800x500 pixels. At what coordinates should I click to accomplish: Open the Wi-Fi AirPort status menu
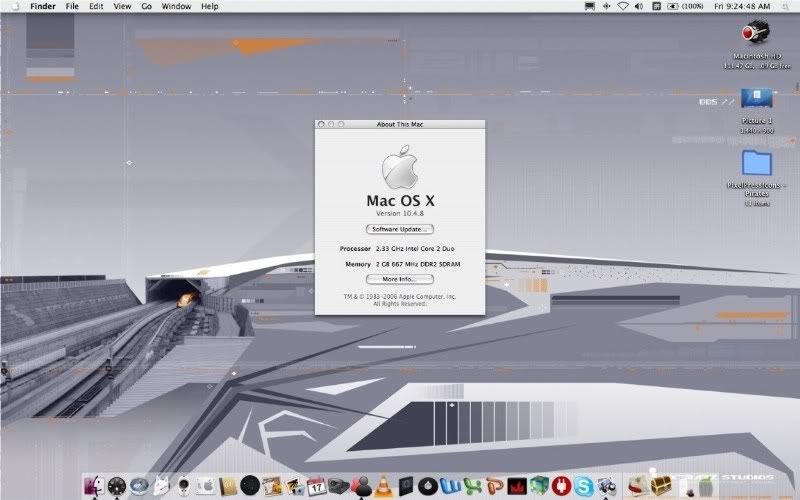(x=622, y=6)
